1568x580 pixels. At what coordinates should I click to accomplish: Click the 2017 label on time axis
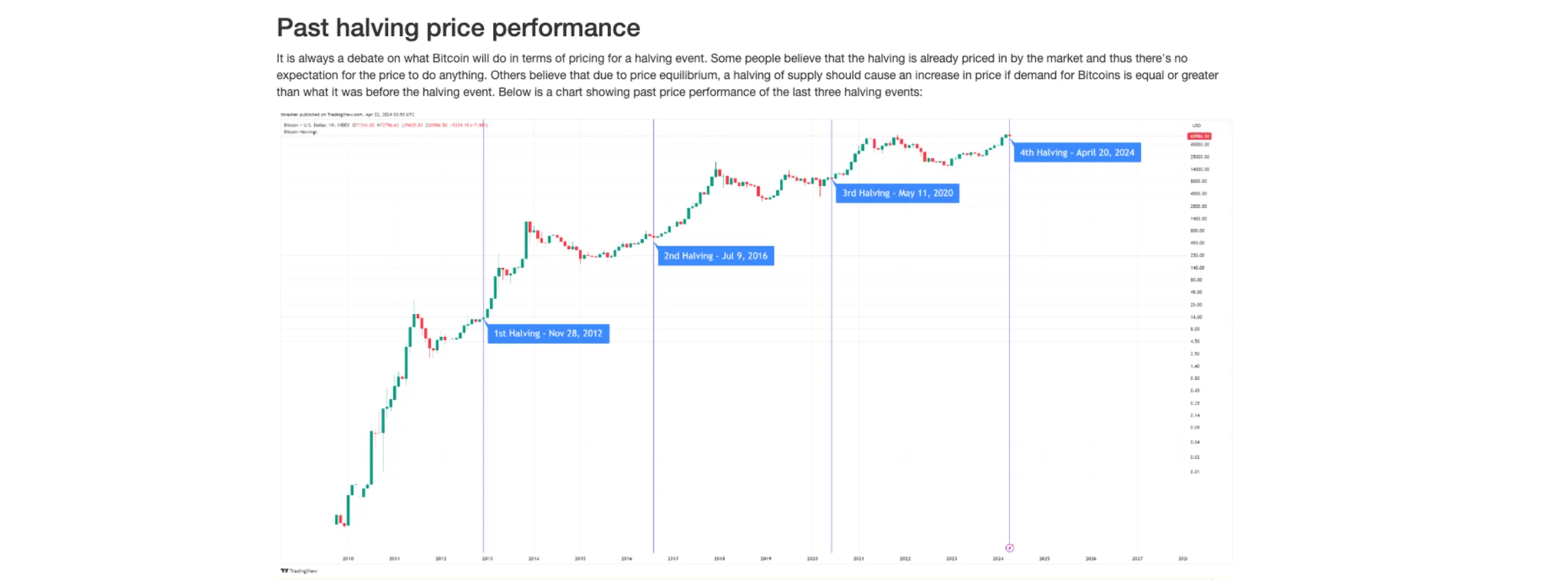point(673,559)
